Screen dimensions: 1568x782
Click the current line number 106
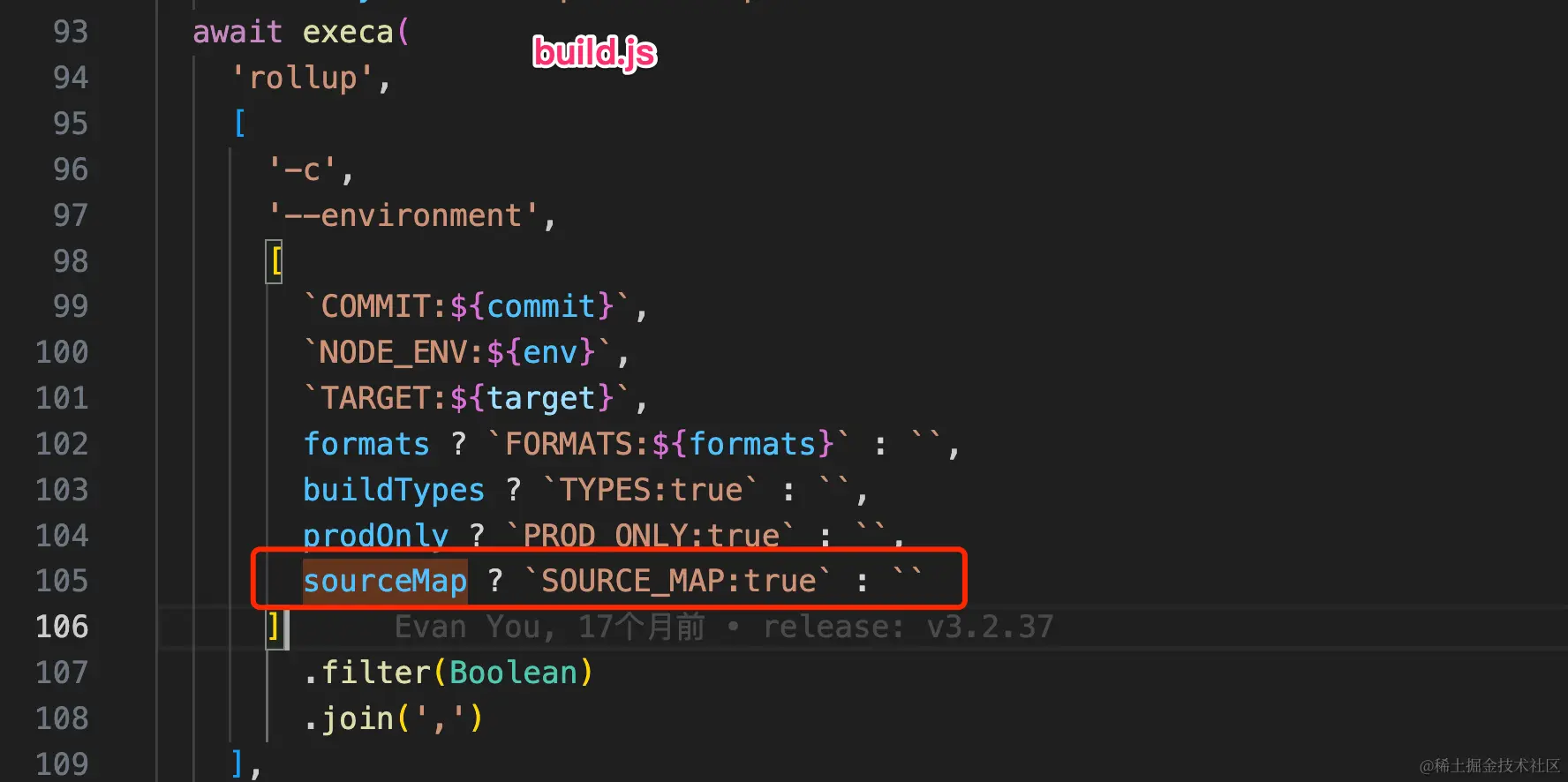click(x=62, y=627)
